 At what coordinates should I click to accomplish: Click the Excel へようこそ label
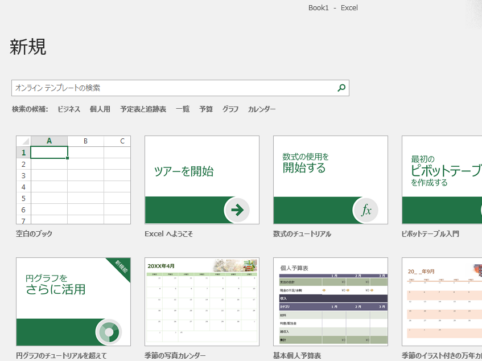click(x=169, y=234)
